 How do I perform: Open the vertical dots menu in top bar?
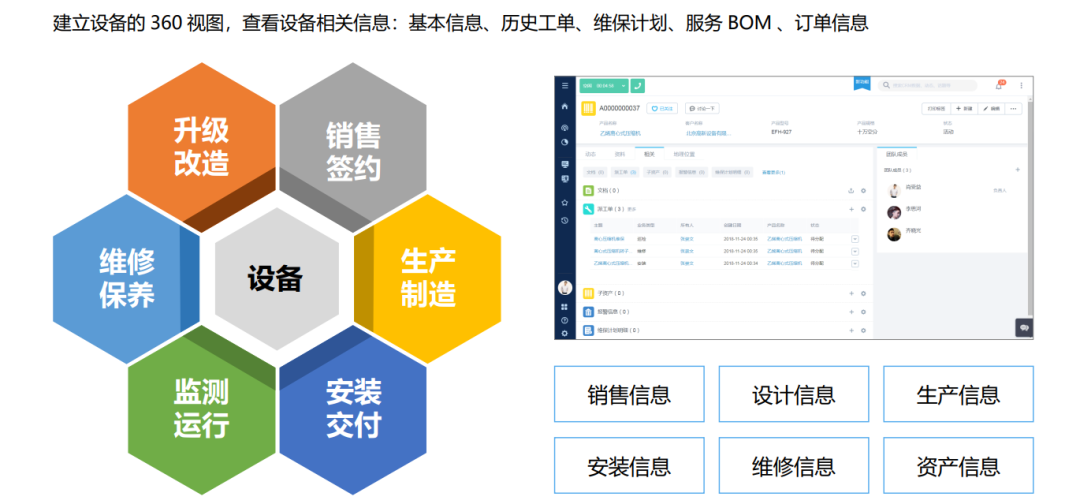[x=1021, y=85]
